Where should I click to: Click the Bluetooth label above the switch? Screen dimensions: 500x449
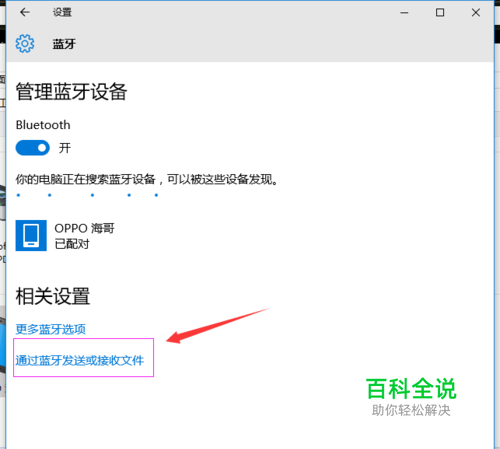[x=43, y=125]
